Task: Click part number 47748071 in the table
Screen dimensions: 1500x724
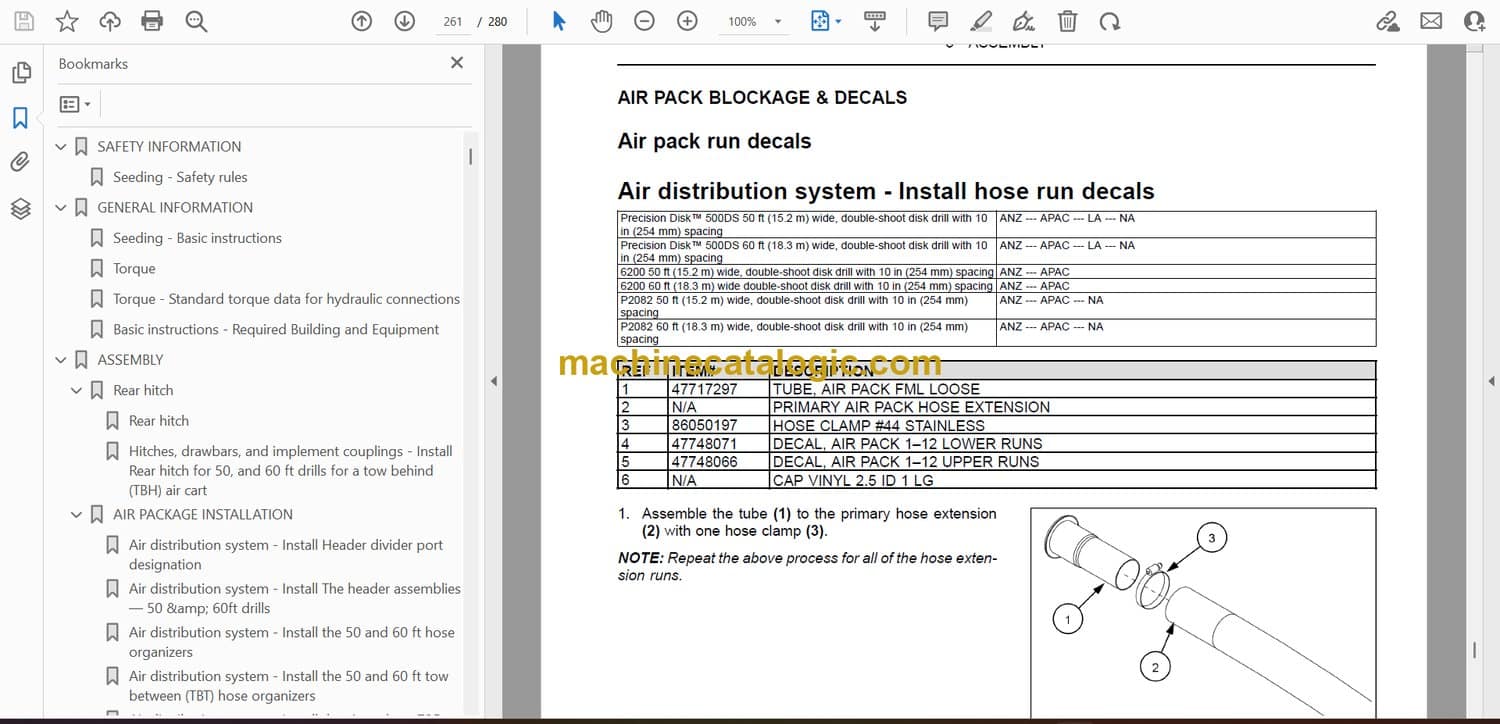Action: point(705,443)
